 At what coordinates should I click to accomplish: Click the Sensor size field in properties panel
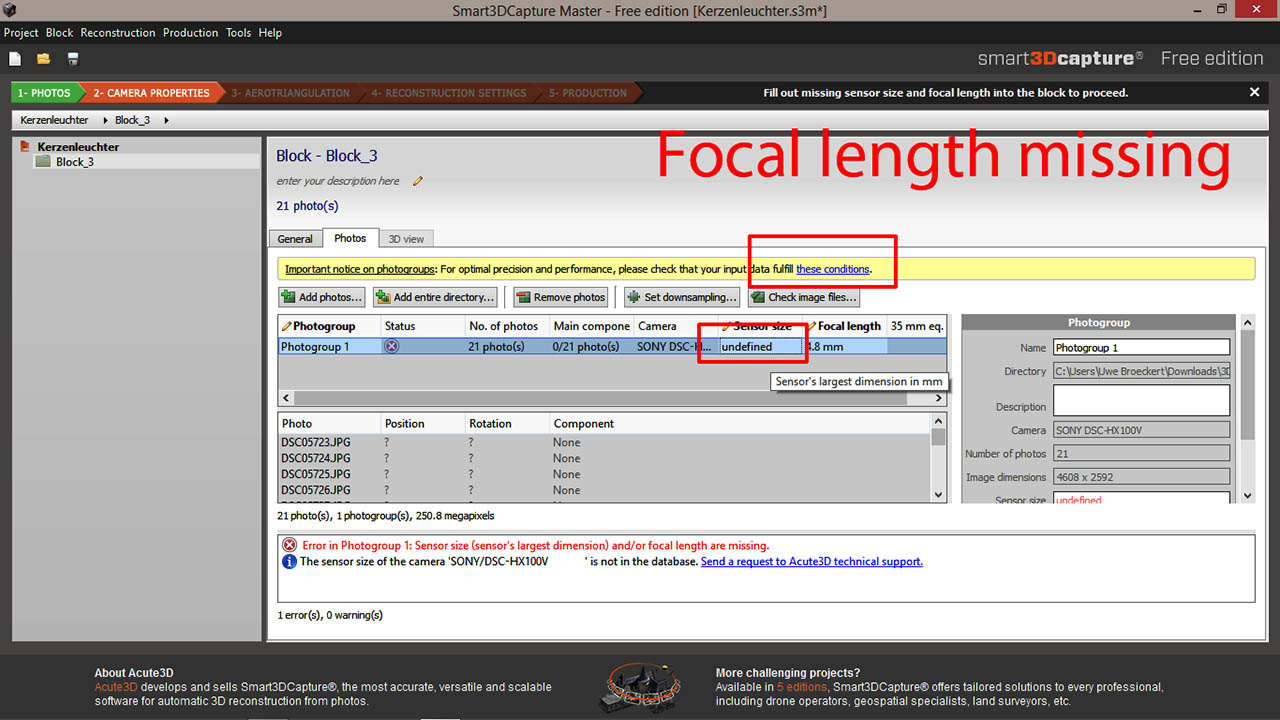point(1141,498)
